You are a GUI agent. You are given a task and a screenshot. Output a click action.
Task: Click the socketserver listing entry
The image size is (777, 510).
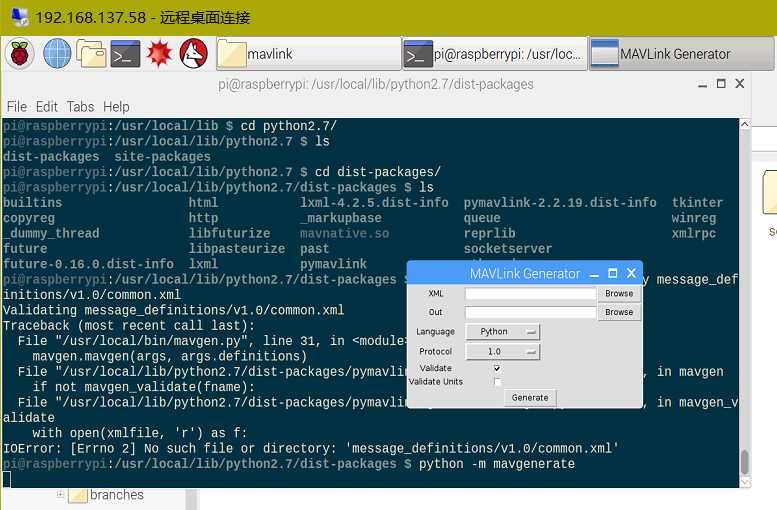click(x=507, y=249)
